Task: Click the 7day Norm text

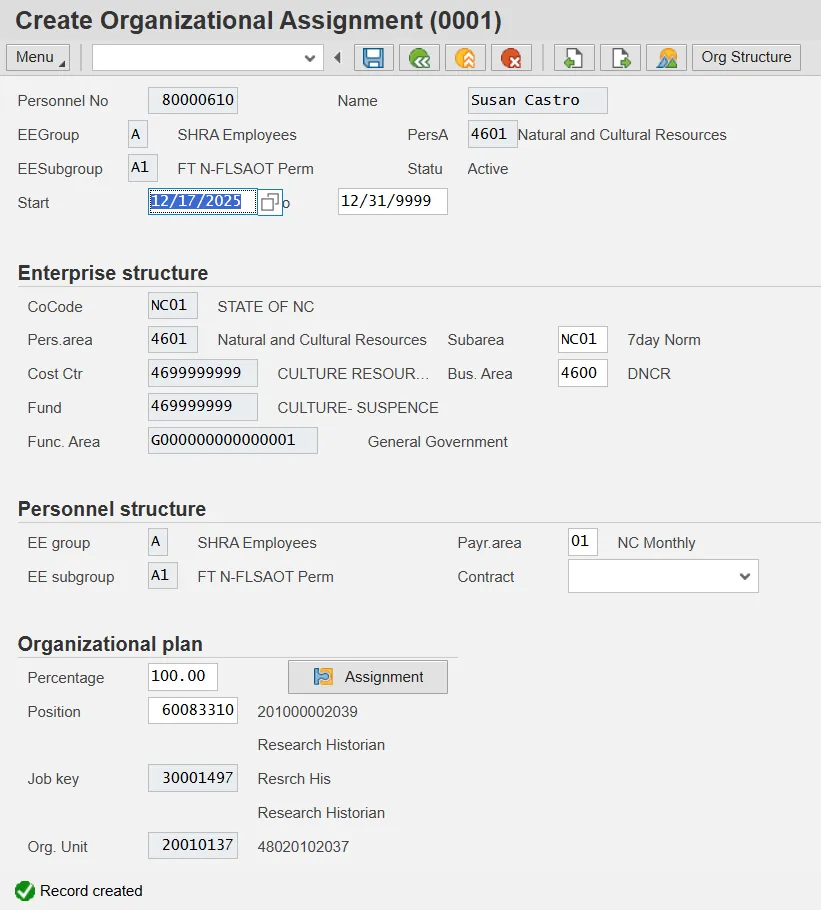Action: 664,340
